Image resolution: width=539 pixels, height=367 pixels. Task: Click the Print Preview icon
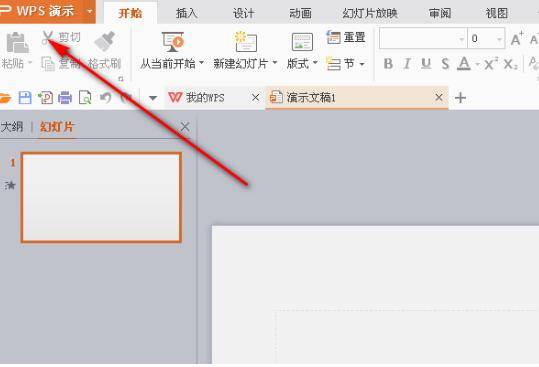coord(85,98)
